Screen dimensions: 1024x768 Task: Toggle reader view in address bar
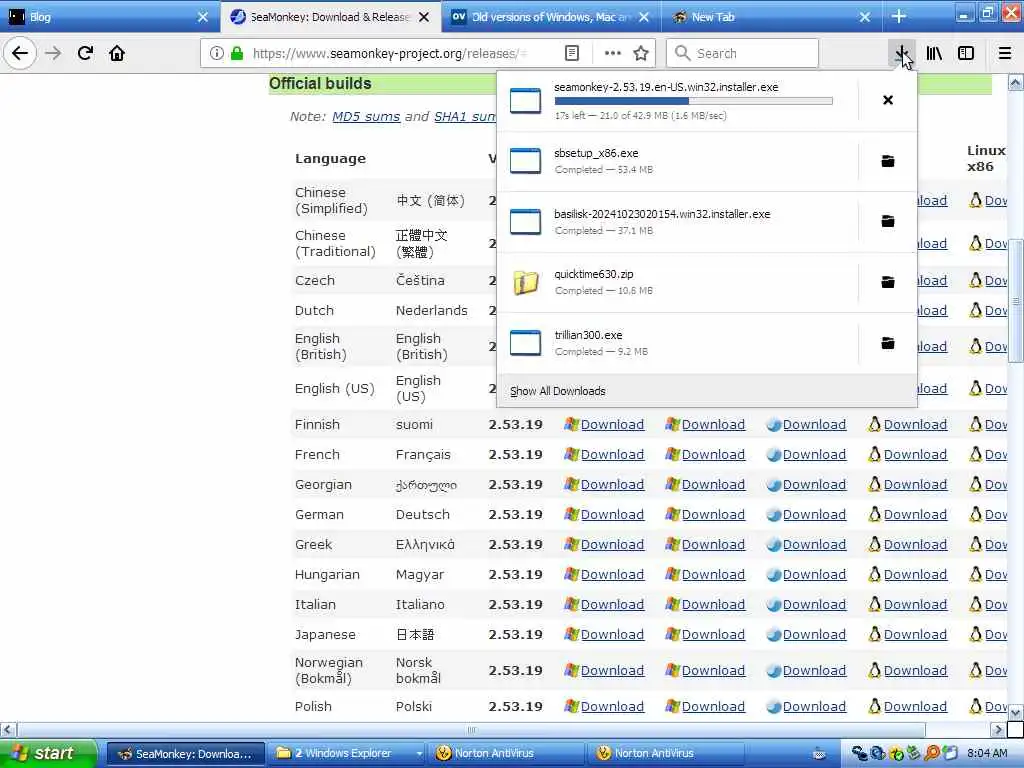tap(571, 53)
